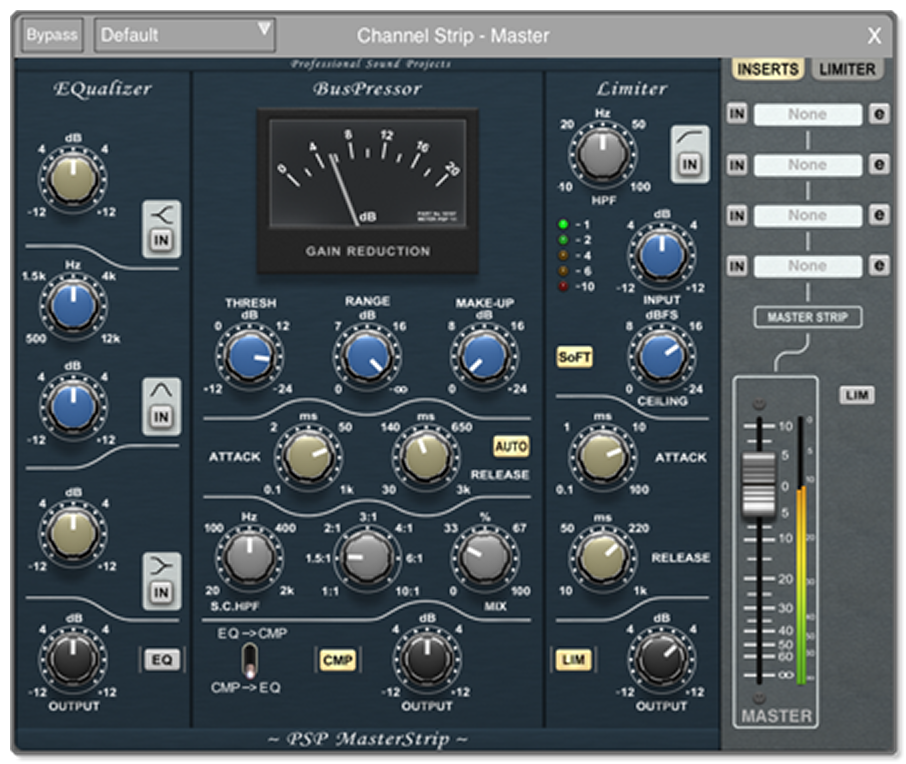Open the fourth insert slot's None dropdown
The image size is (906, 764).
808,266
